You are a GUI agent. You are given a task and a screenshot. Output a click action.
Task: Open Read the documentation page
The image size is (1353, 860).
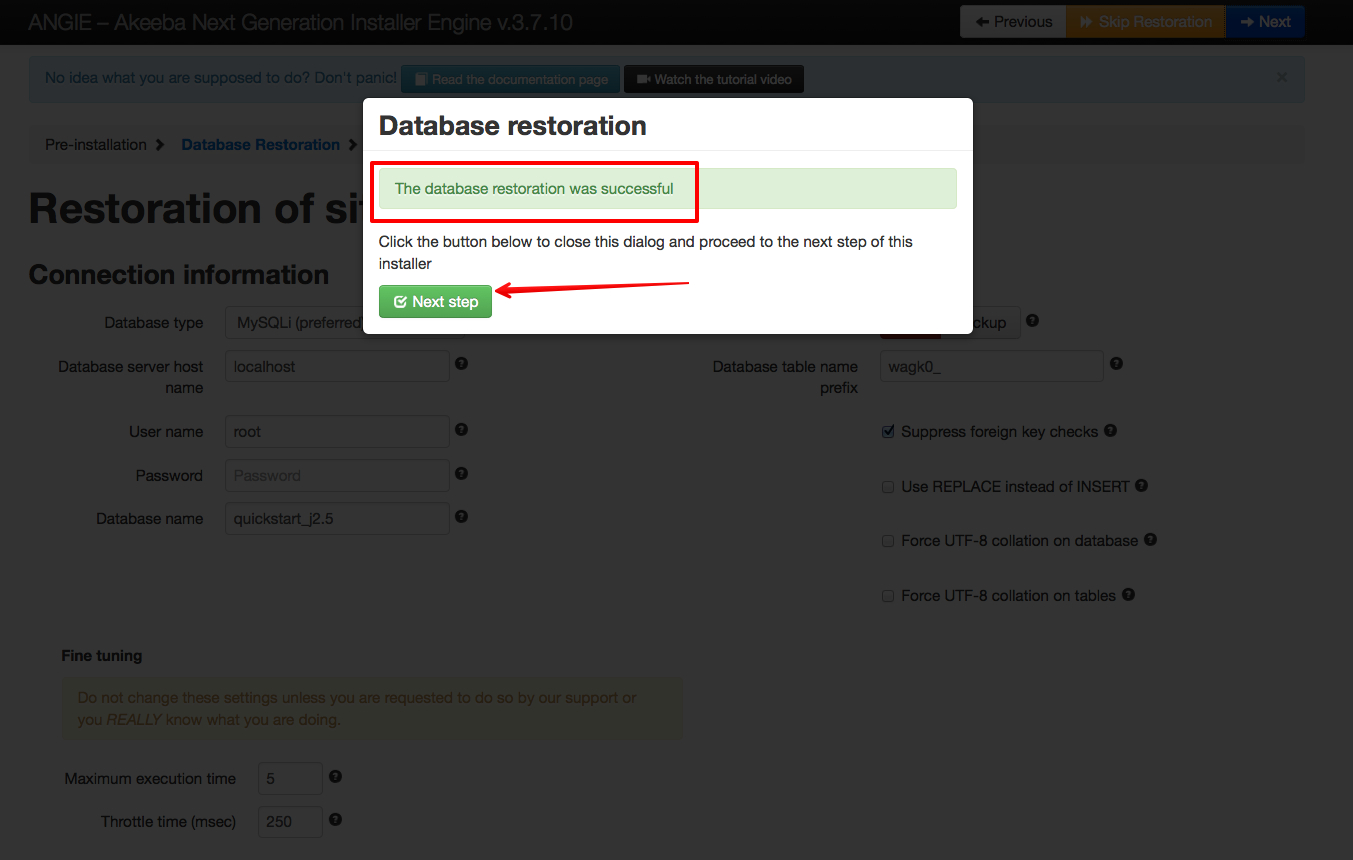coord(510,79)
